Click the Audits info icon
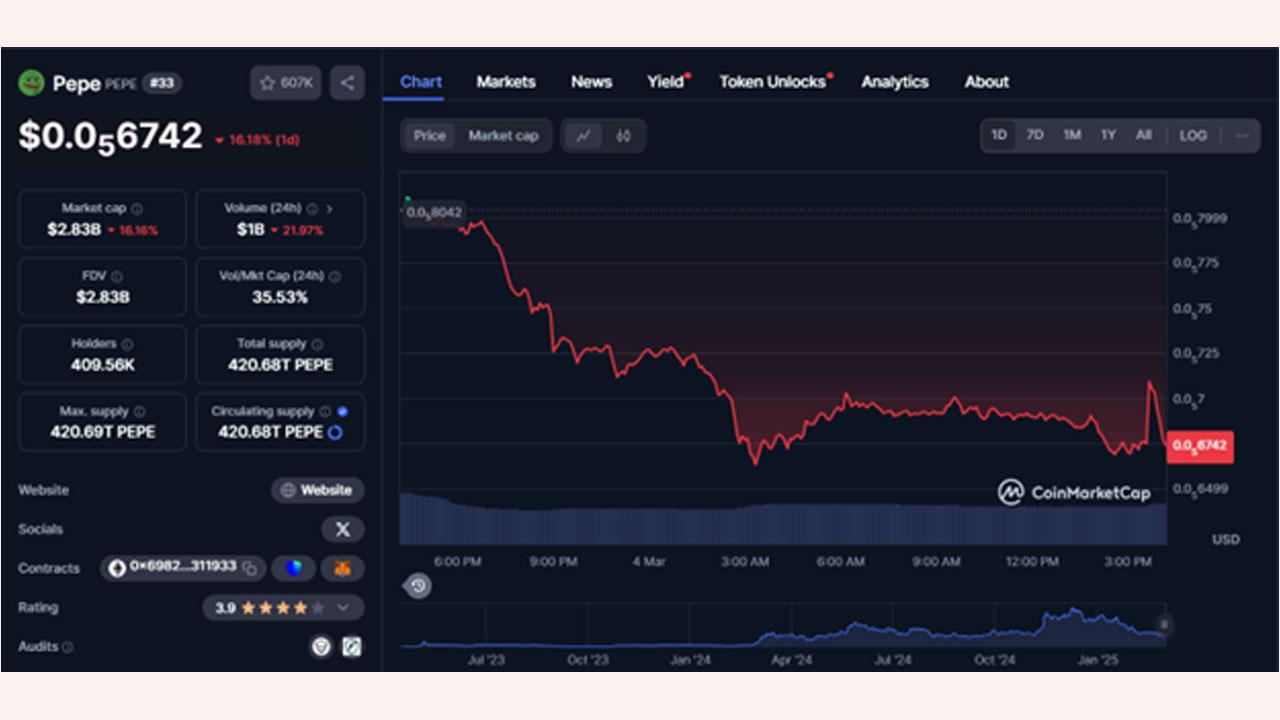 pos(68,647)
